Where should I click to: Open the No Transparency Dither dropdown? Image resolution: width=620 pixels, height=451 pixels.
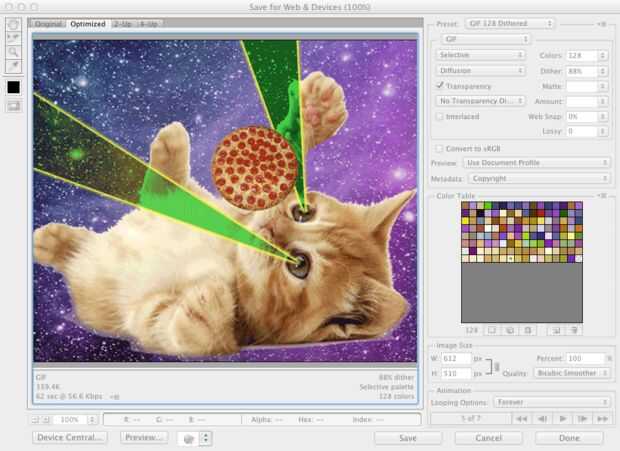pos(480,101)
